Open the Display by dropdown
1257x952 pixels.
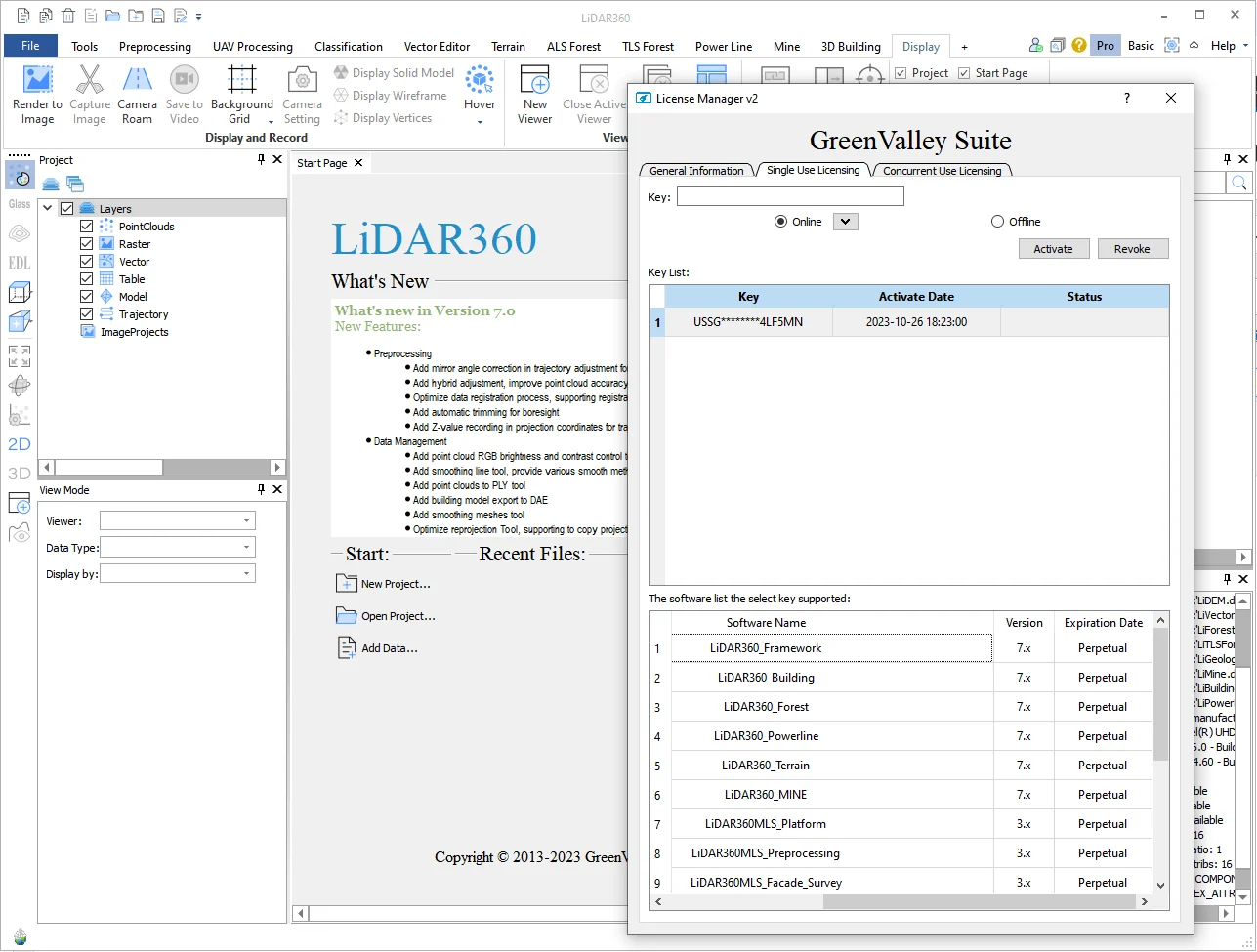coord(178,574)
